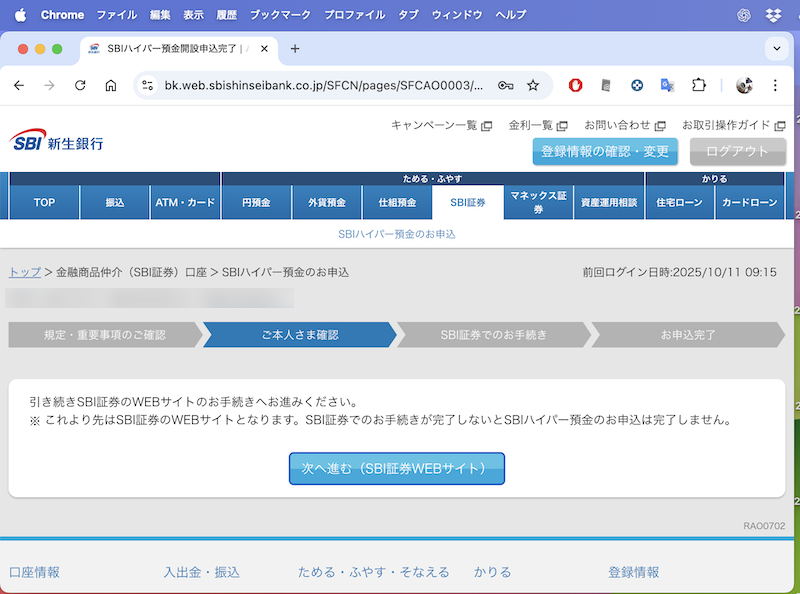Click 次へ進む（SBI証券WEBサイト） button

click(397, 468)
